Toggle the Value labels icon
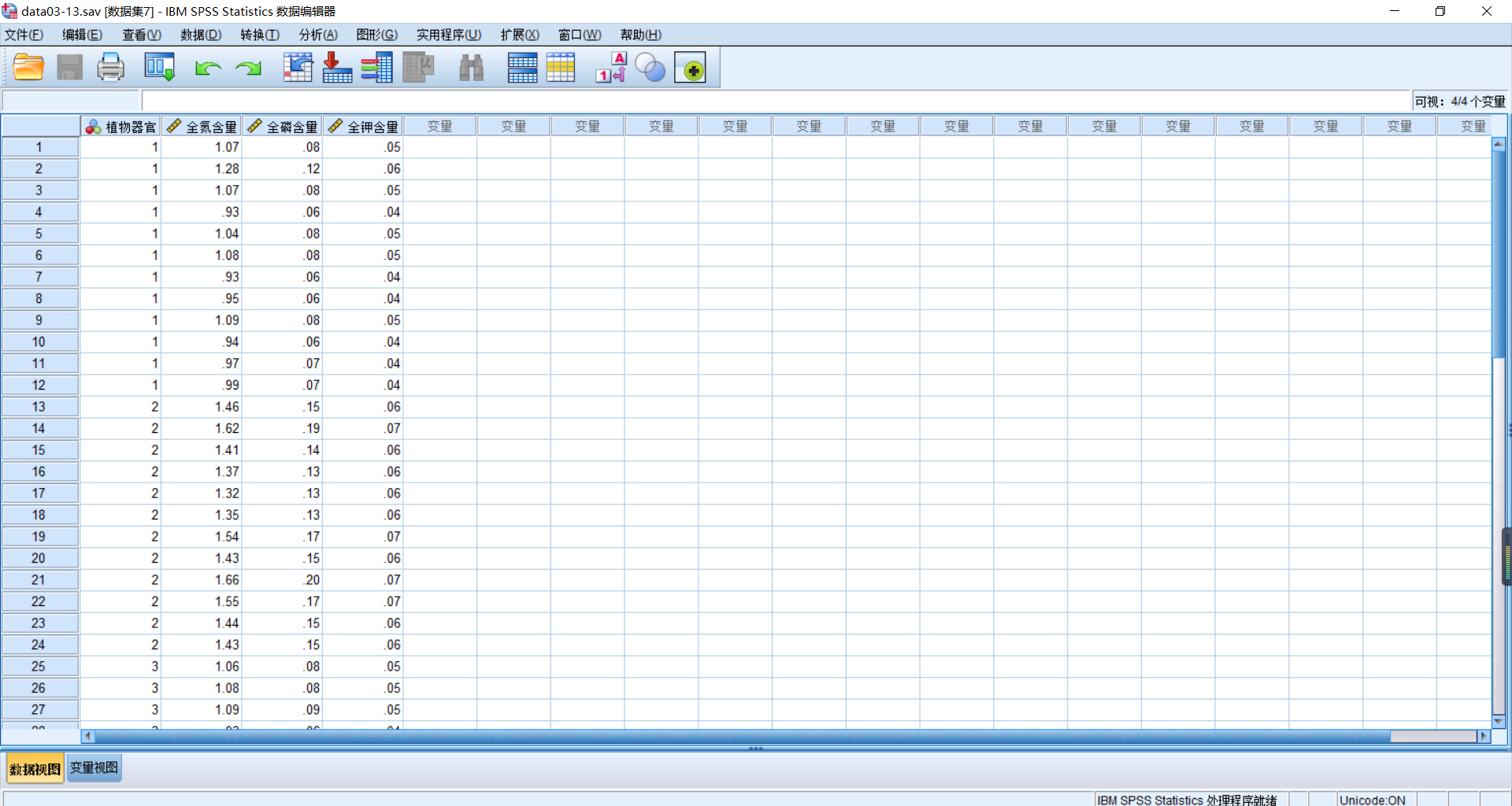 pos(611,68)
